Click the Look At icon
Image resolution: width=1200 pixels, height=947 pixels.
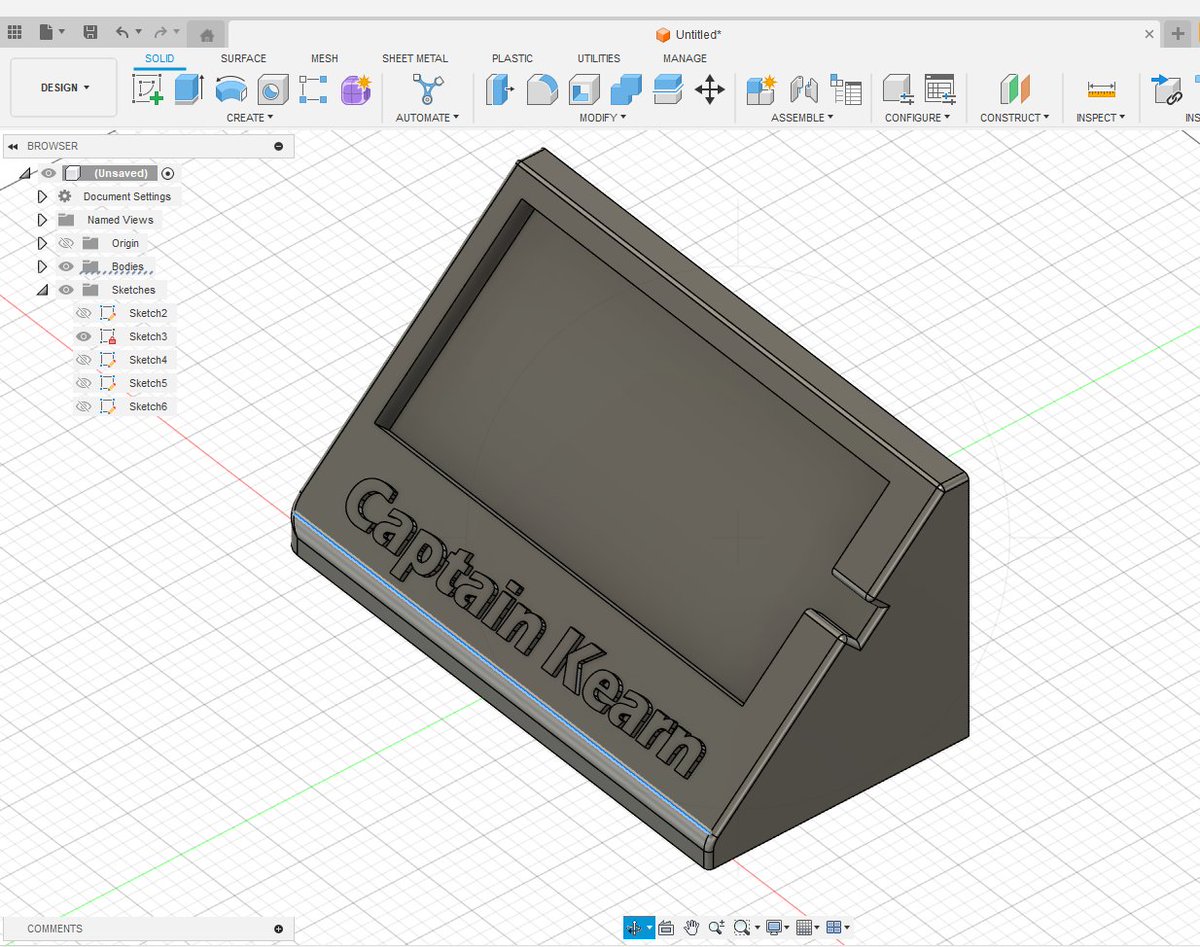click(666, 928)
